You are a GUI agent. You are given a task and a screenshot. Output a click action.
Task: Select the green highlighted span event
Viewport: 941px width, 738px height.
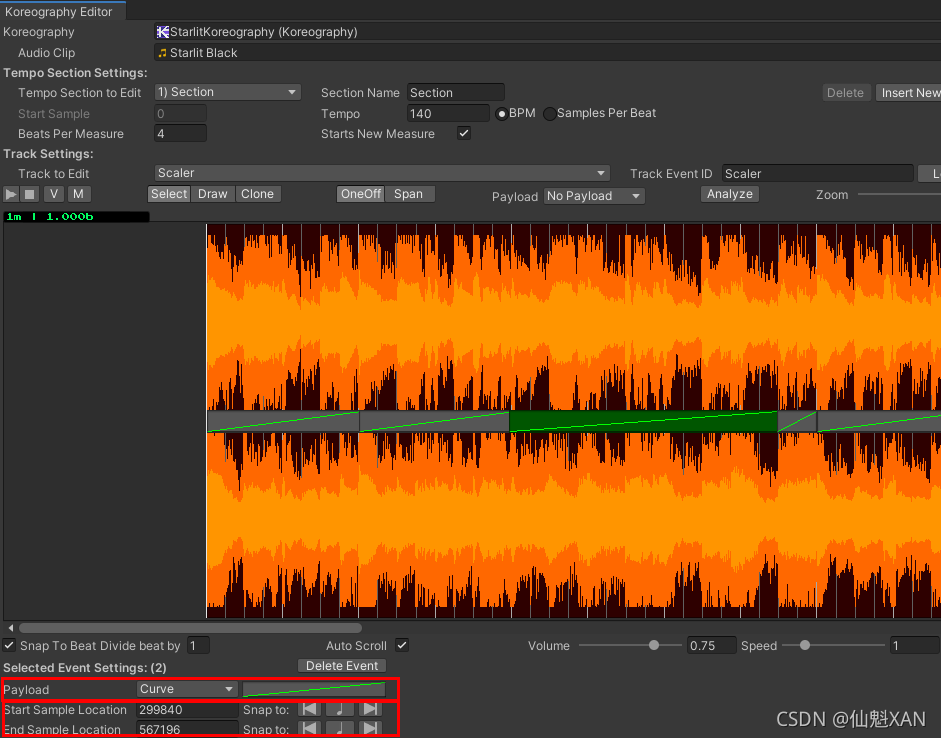[x=643, y=421]
